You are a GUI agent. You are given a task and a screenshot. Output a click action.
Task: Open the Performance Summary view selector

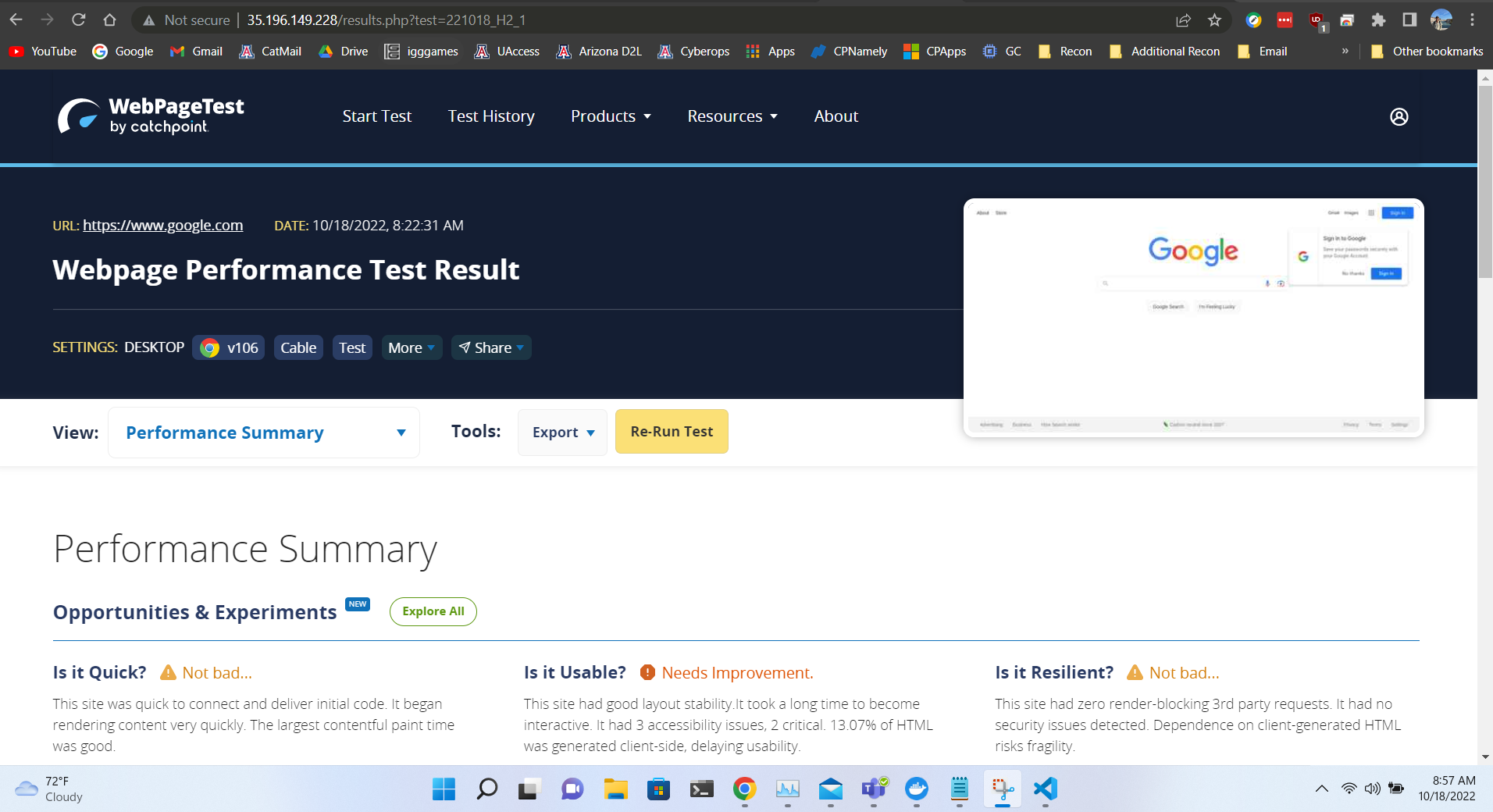point(264,433)
